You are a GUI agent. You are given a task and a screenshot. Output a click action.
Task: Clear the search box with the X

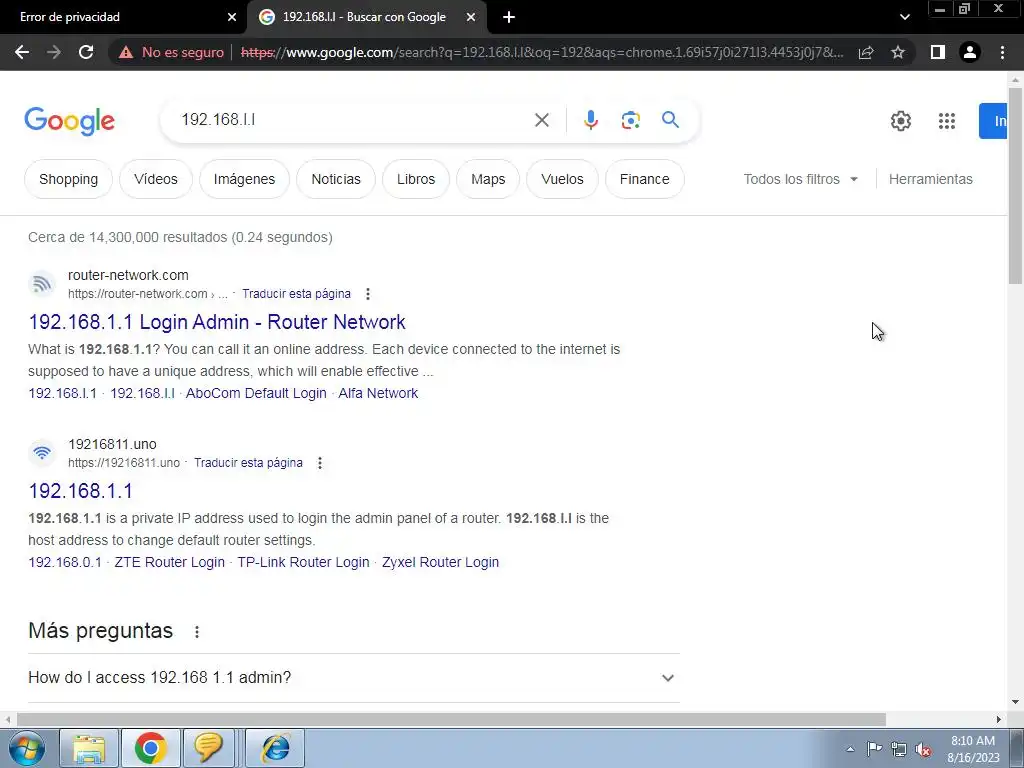tap(541, 120)
